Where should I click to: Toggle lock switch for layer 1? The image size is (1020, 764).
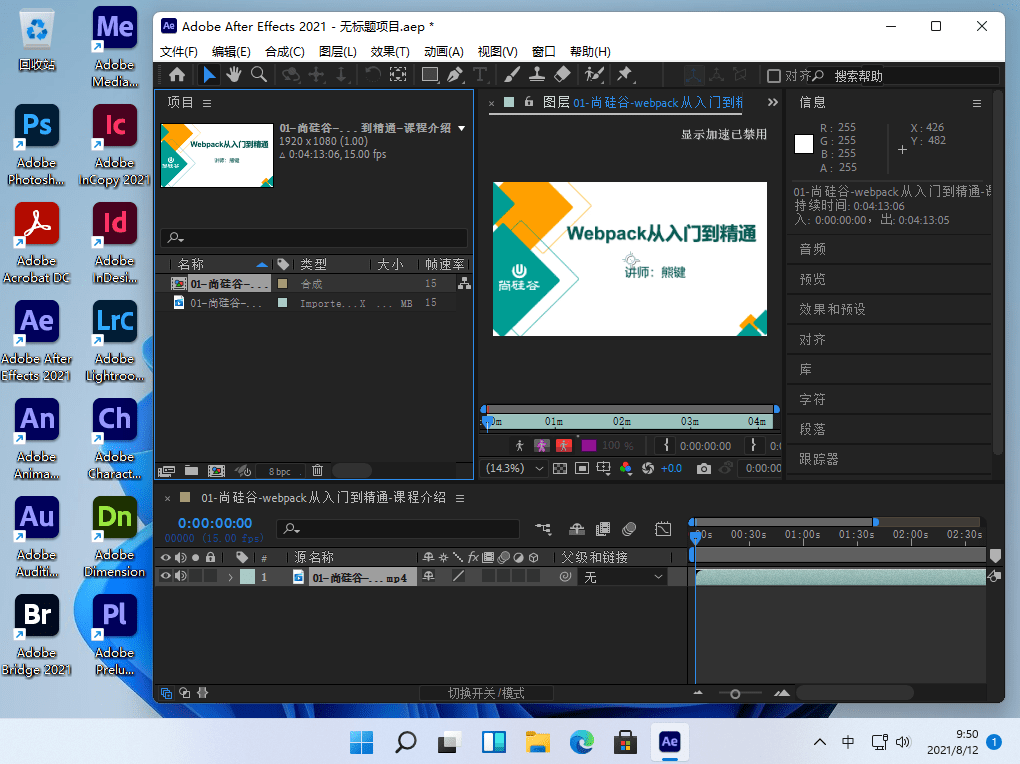(210, 576)
